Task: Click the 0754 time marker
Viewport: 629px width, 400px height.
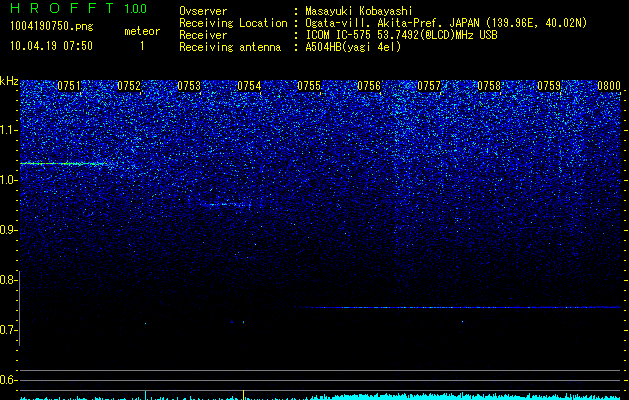Action: point(249,86)
